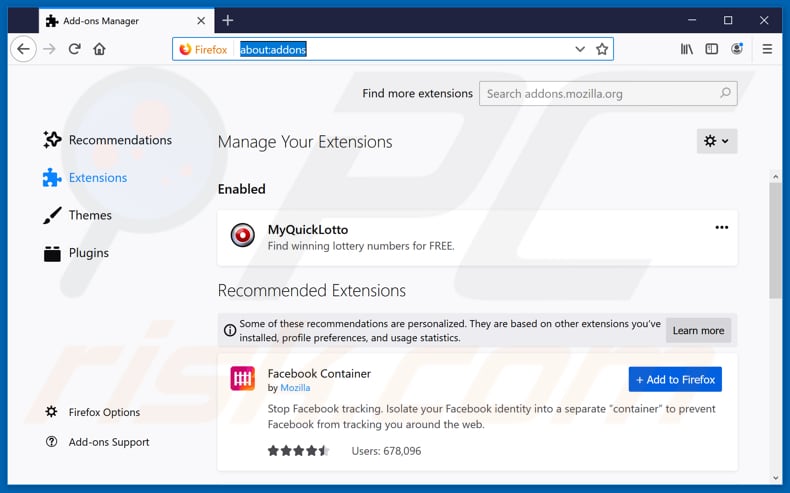The height and width of the screenshot is (493, 790).
Task: Open the Firefox home page icon
Action: [99, 49]
